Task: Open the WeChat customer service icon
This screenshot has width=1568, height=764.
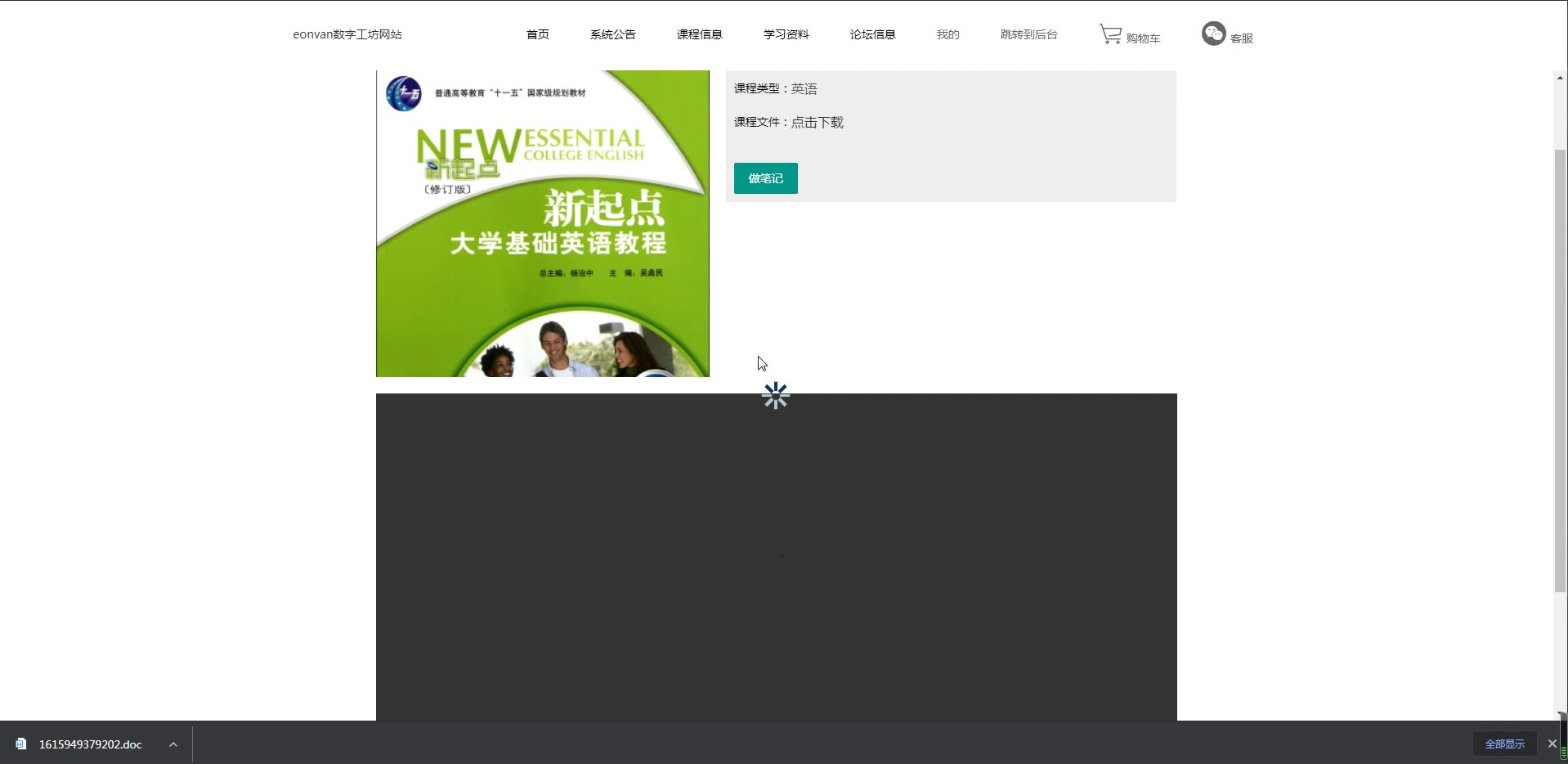Action: (1213, 34)
